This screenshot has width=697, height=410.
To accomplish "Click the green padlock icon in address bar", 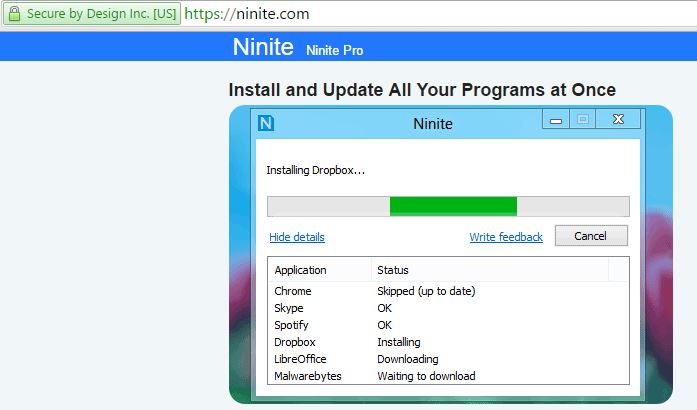I will (x=14, y=14).
